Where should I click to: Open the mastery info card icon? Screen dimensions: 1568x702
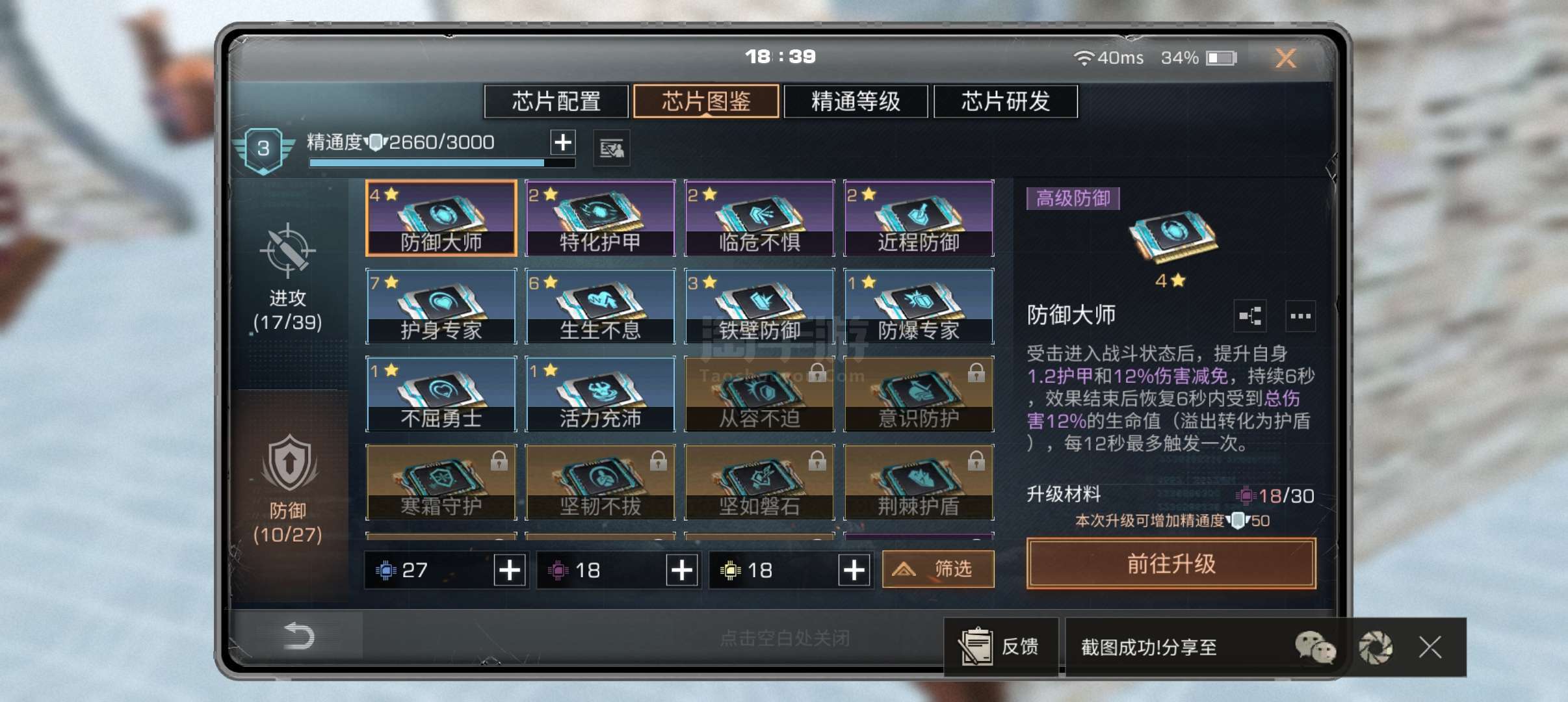(x=611, y=149)
